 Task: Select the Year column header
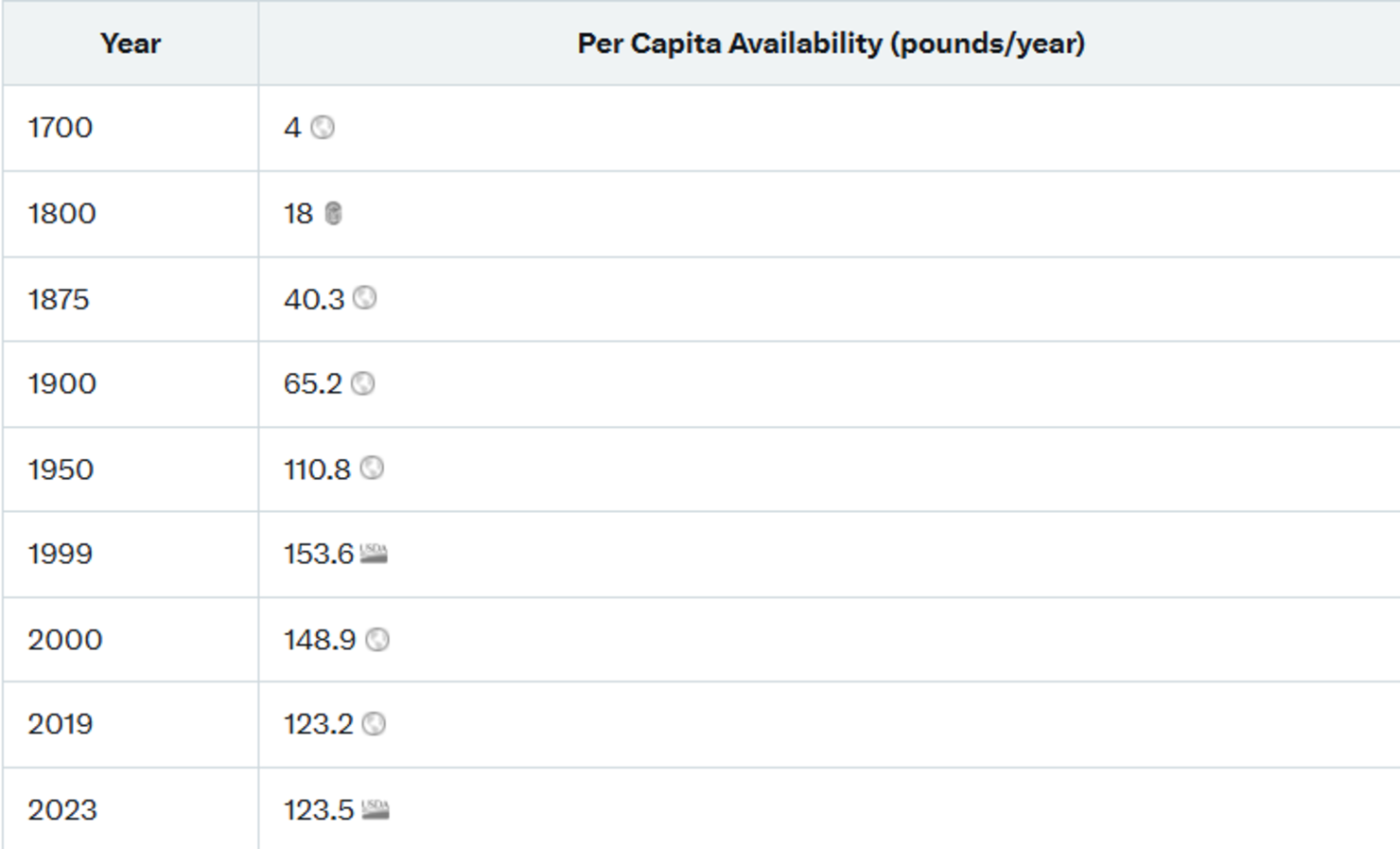click(131, 44)
